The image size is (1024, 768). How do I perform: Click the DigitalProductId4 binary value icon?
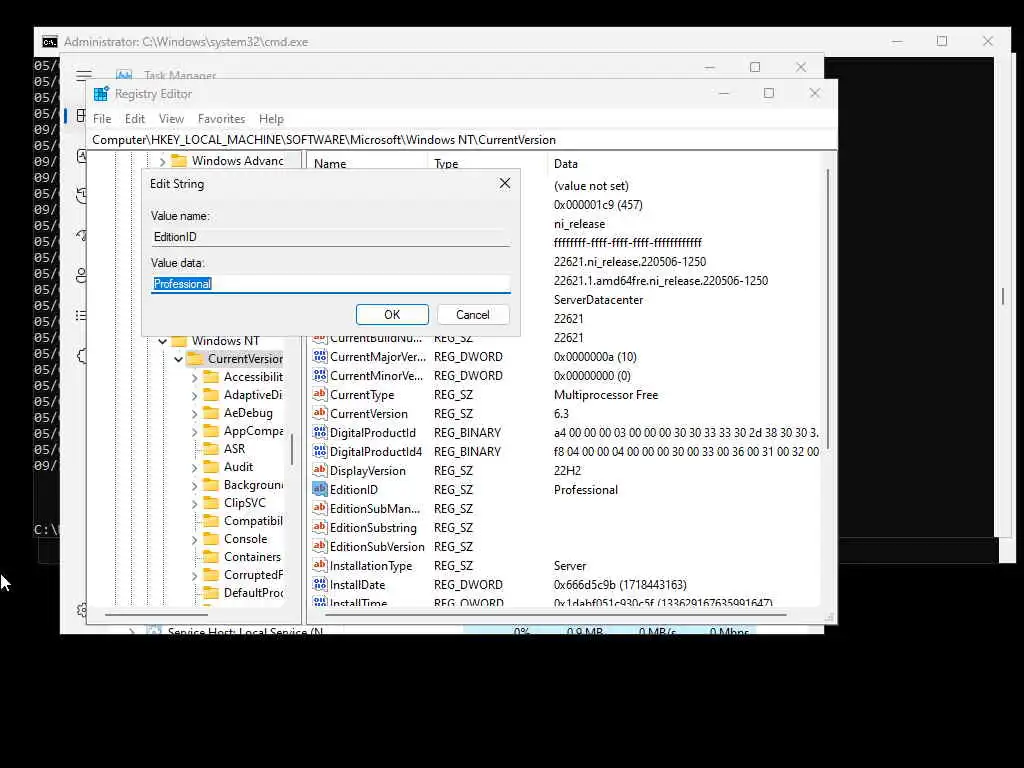click(319, 451)
